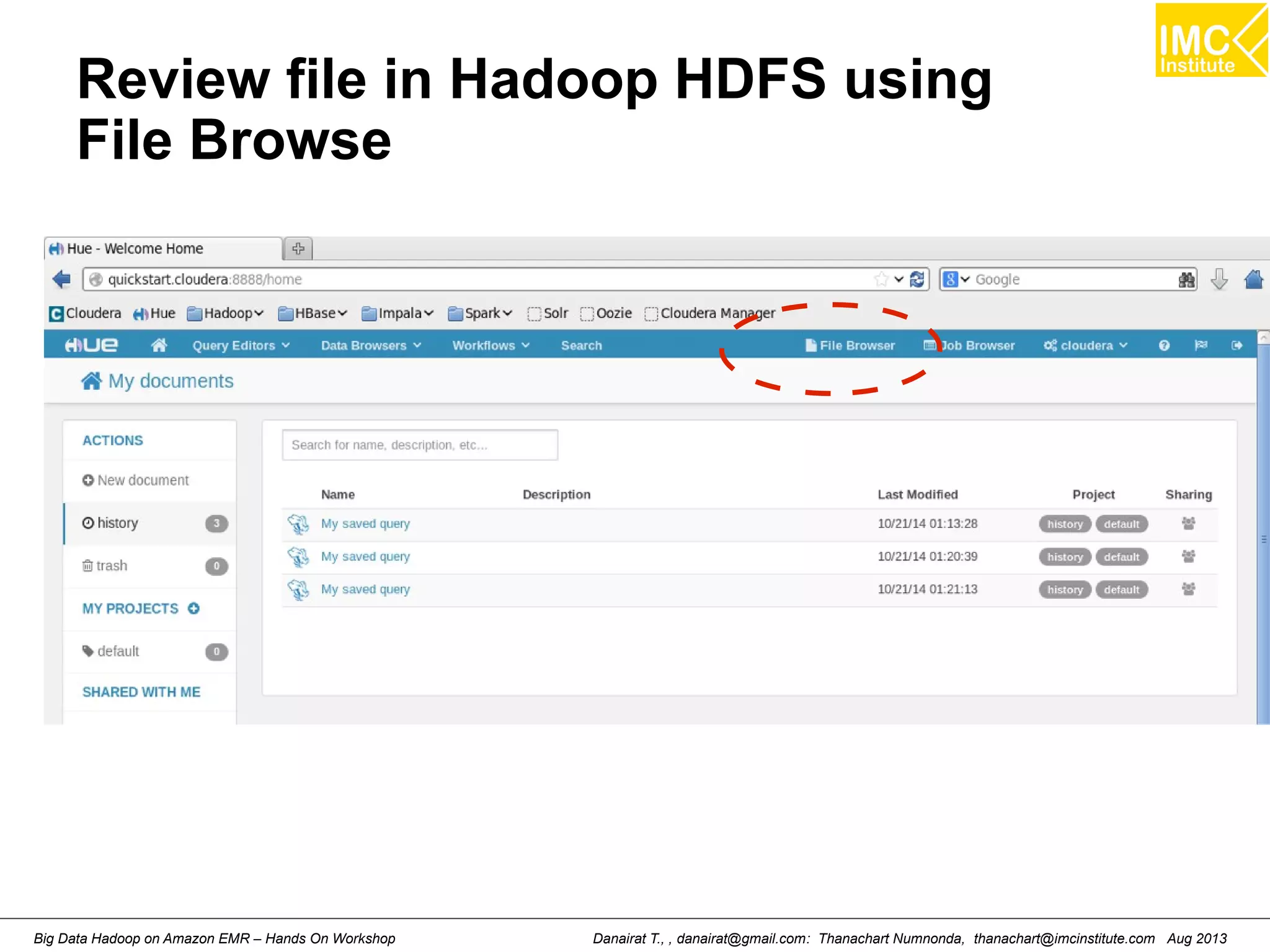1270x952 pixels.
Task: Click the Hue logo in blue navbar
Action: [x=92, y=345]
